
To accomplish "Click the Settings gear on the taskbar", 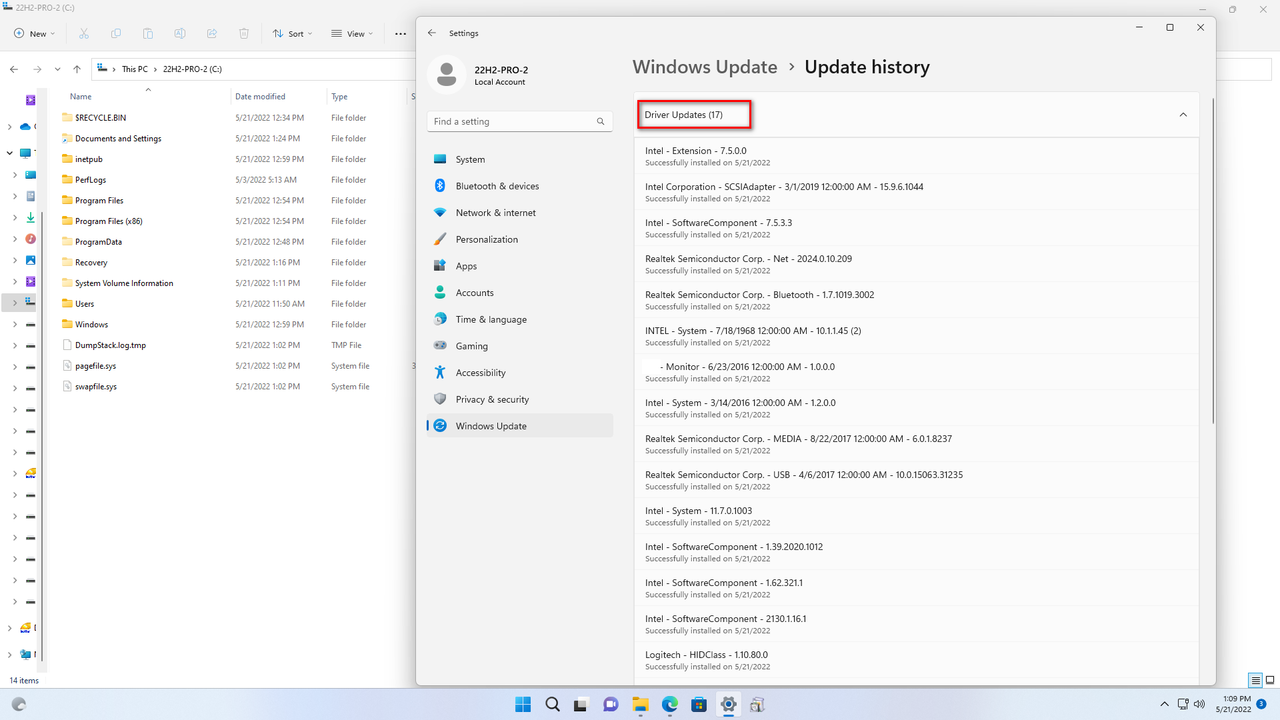I will [x=728, y=704].
